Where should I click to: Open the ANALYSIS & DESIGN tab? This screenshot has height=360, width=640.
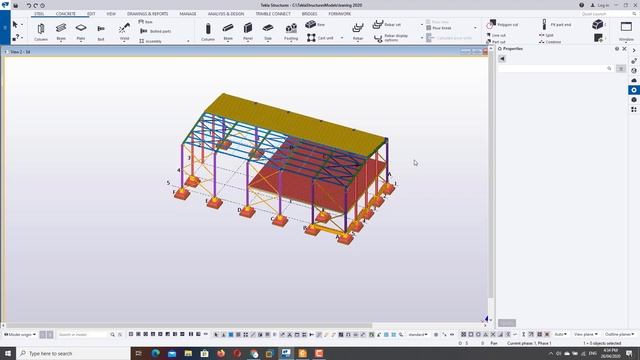pyautogui.click(x=226, y=14)
